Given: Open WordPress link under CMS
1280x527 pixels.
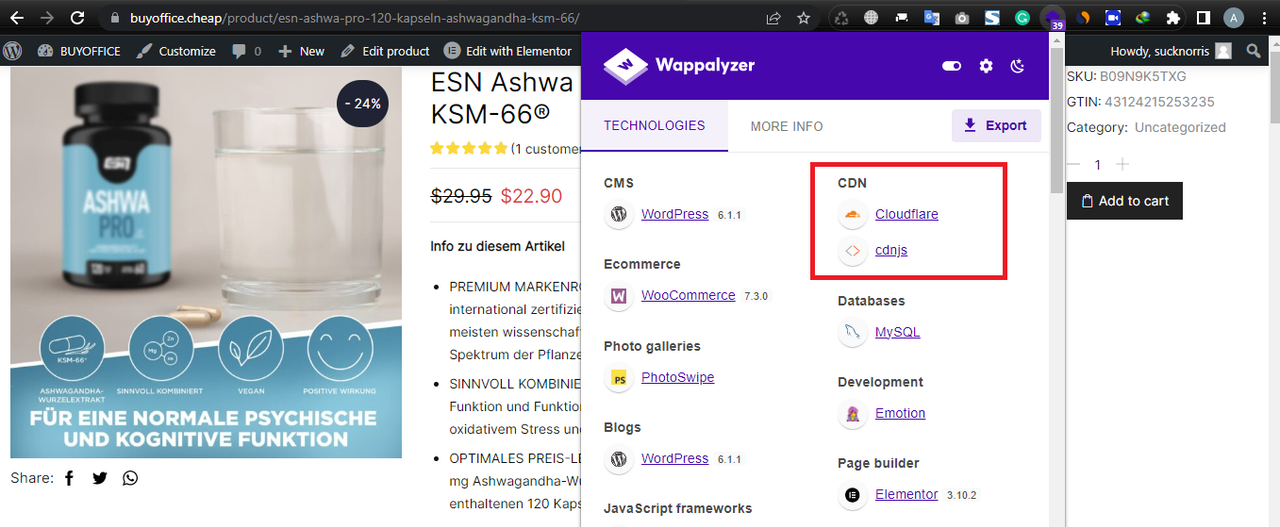Looking at the screenshot, I should 675,214.
